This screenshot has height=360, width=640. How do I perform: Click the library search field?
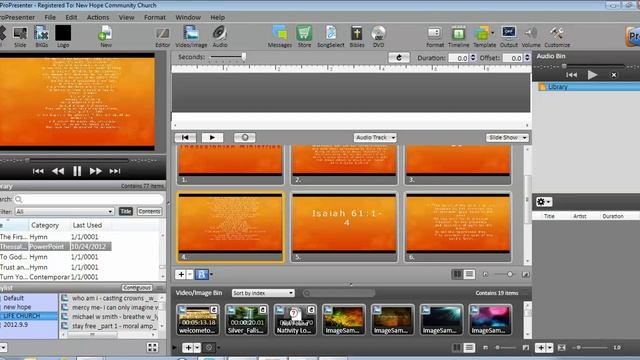click(x=88, y=199)
